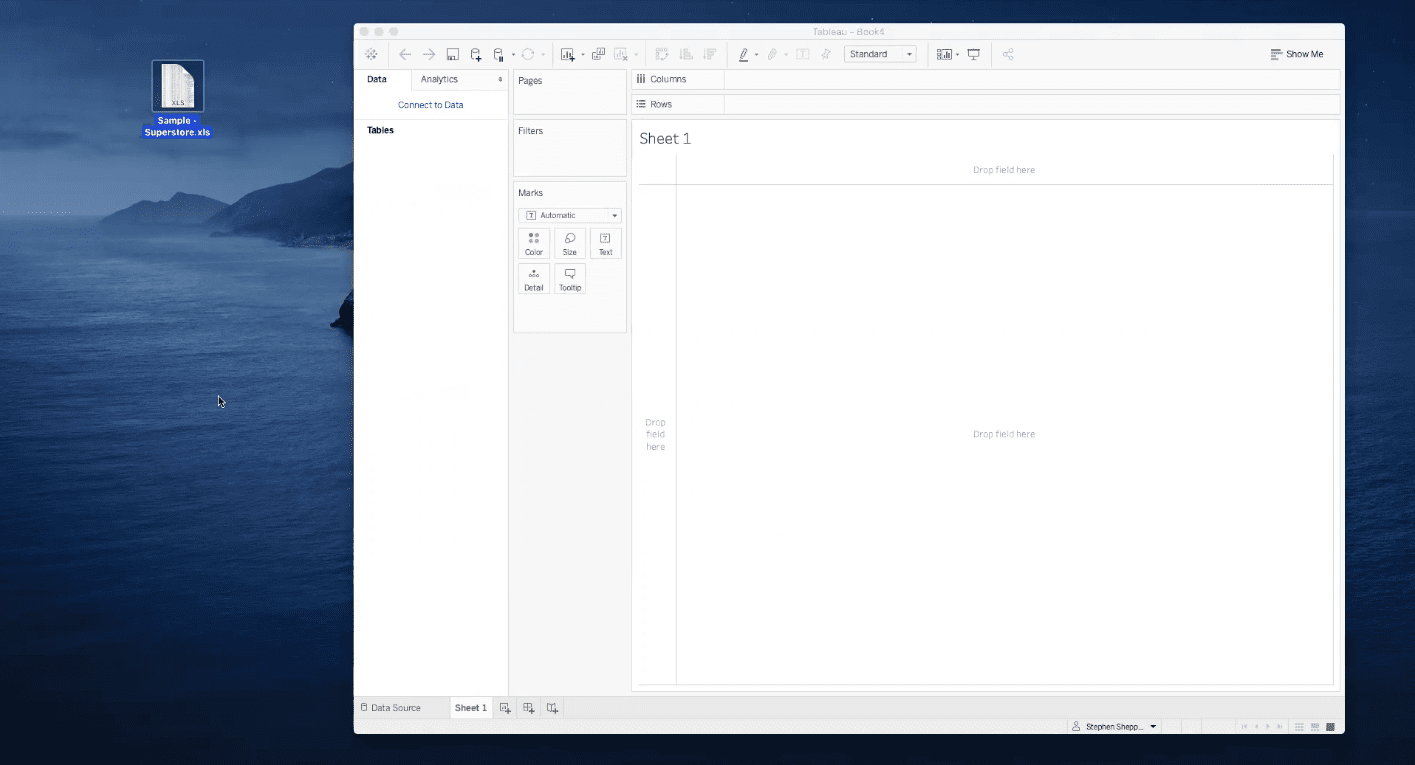Open the Automatic mark type dropdown

tap(569, 214)
